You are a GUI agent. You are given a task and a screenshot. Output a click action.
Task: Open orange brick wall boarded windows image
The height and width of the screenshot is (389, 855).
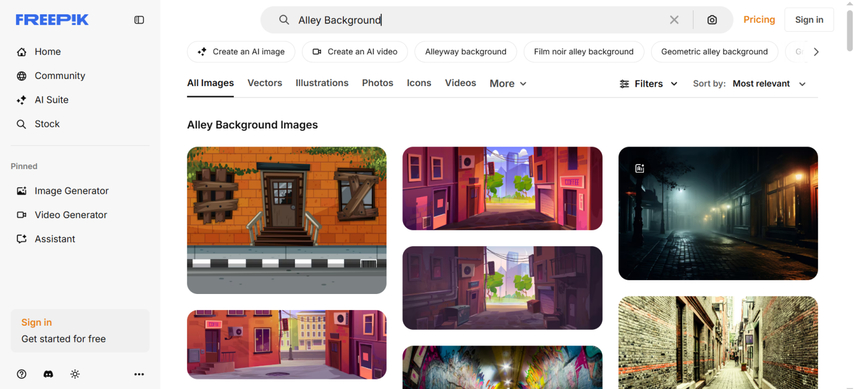287,220
